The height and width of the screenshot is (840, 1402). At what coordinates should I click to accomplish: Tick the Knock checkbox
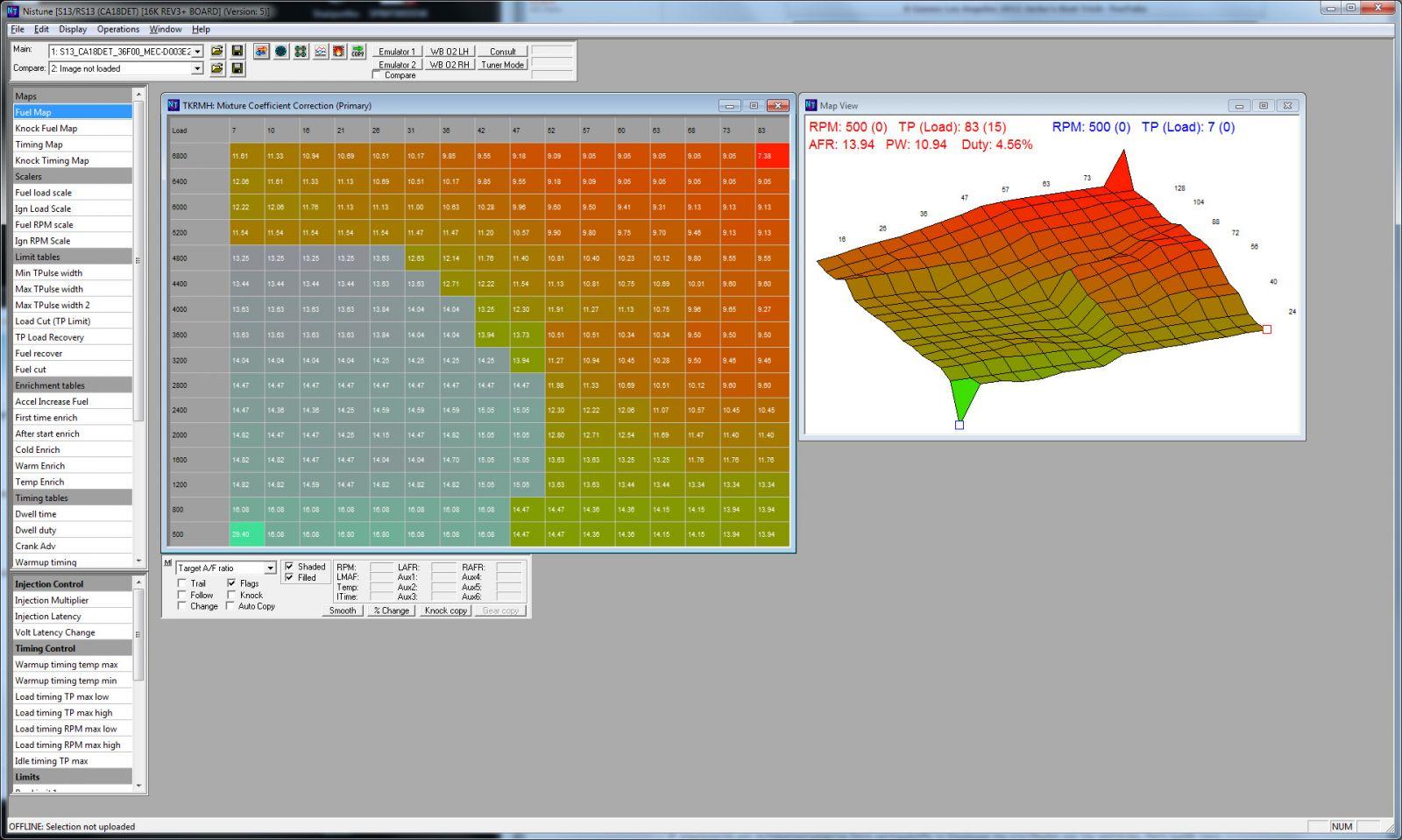click(x=231, y=595)
